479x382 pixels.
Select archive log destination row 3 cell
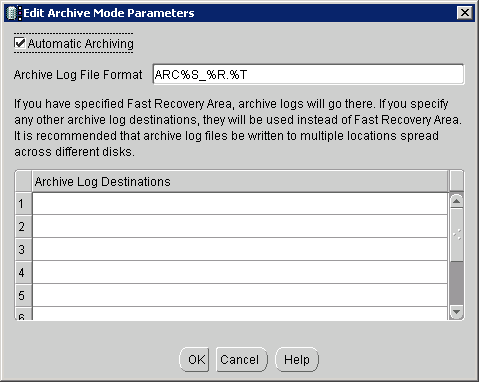(240, 249)
